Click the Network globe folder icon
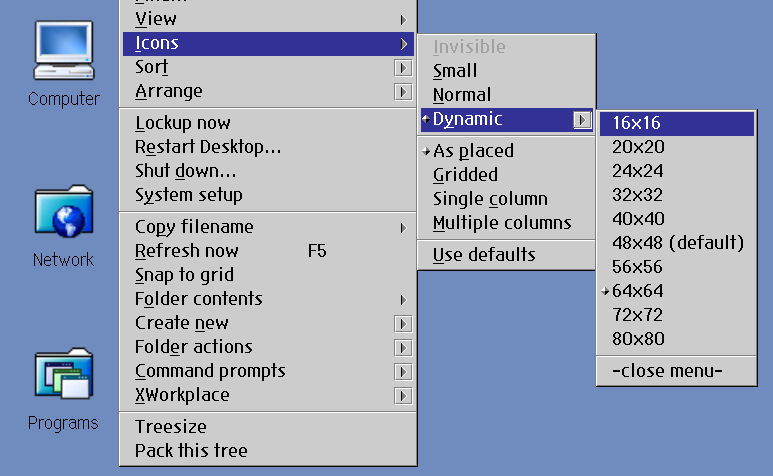Viewport: 773px width, 476px height. tap(64, 213)
